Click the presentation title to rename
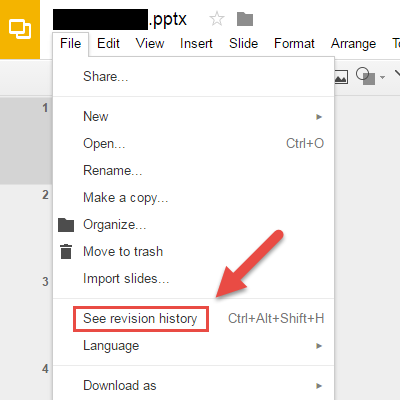The image size is (400, 400). point(120,19)
